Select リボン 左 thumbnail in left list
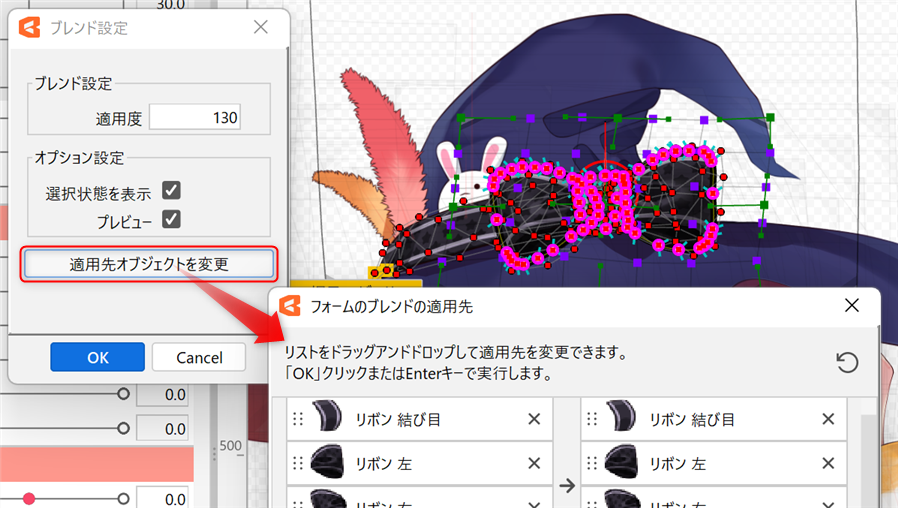Viewport: 898px width, 508px height. point(327,462)
